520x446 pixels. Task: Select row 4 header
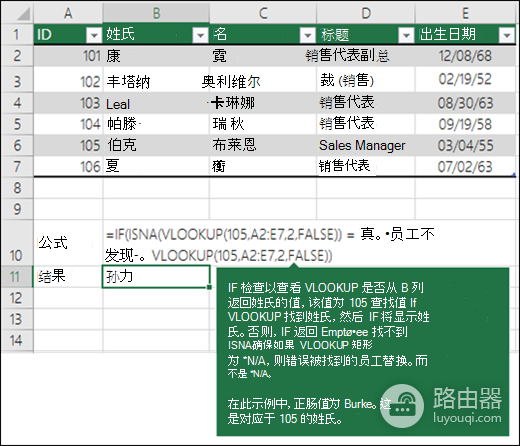[x=17, y=103]
